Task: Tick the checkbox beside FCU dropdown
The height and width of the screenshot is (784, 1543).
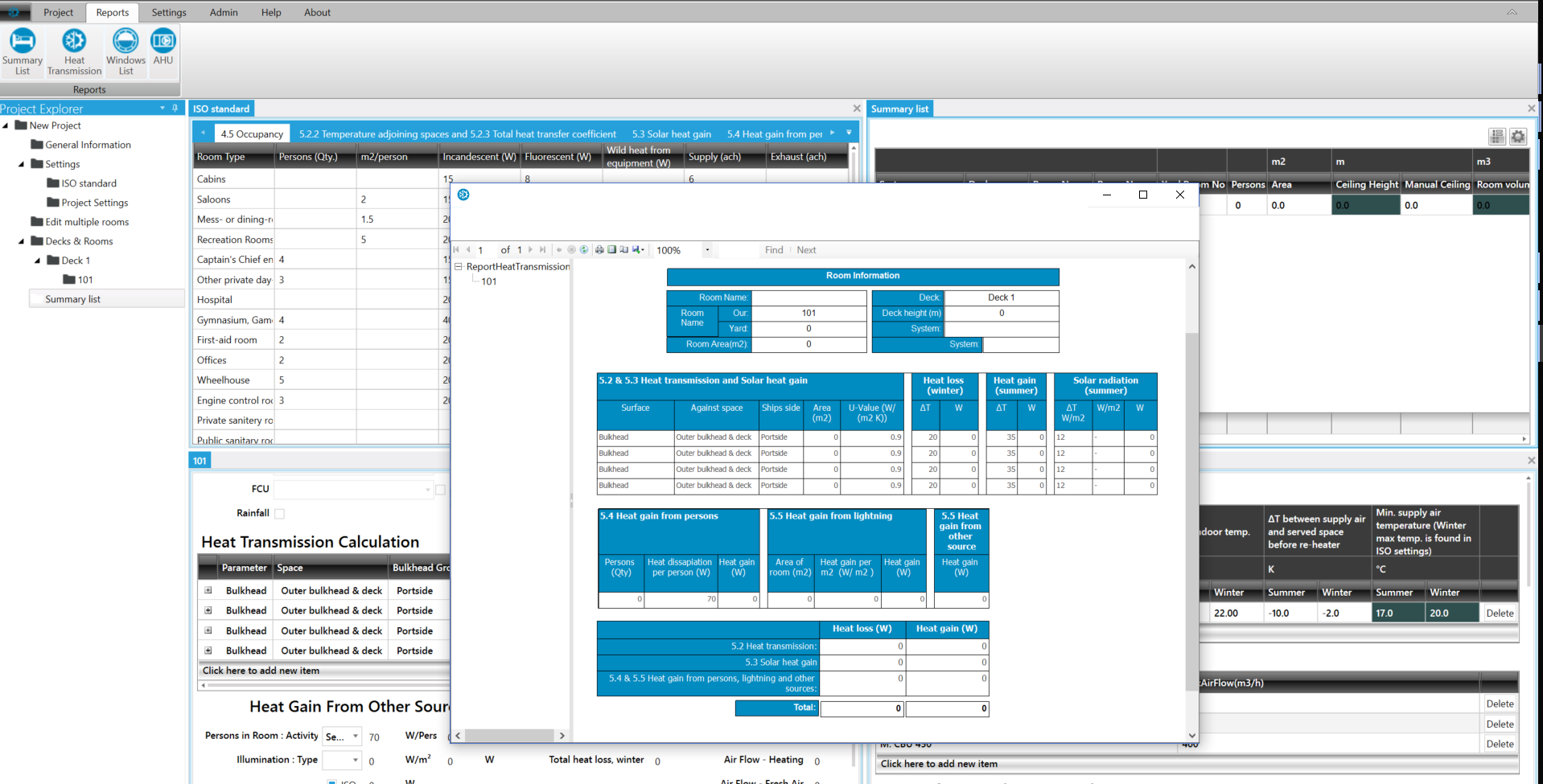Action: tap(440, 490)
